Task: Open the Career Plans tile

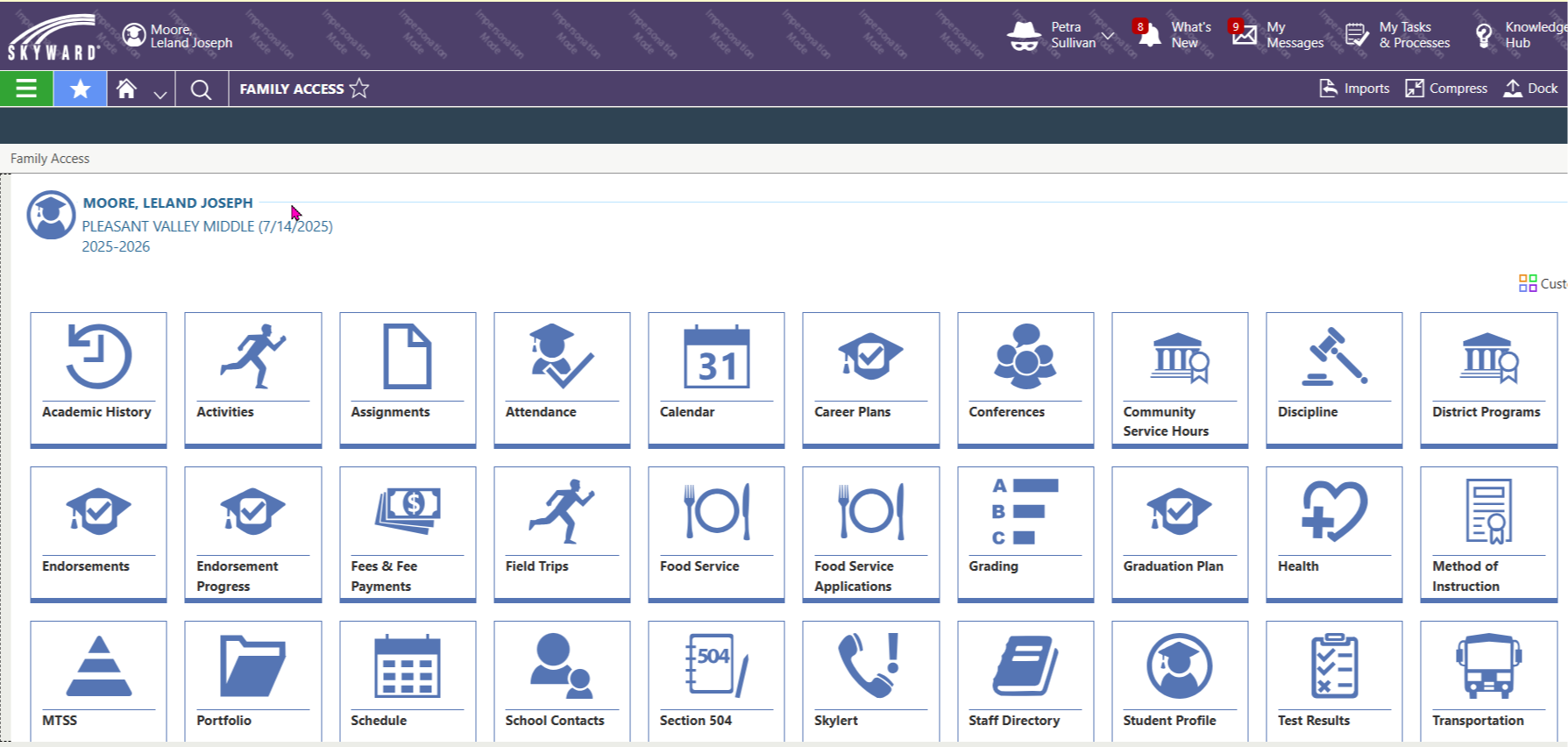Action: tap(870, 380)
